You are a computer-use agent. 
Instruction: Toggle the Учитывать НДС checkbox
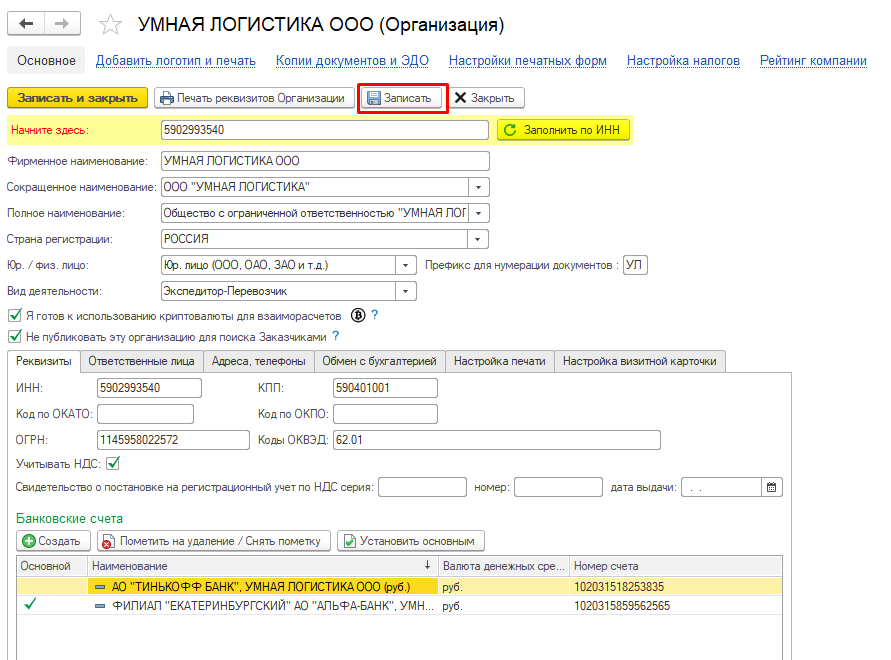coord(113,463)
